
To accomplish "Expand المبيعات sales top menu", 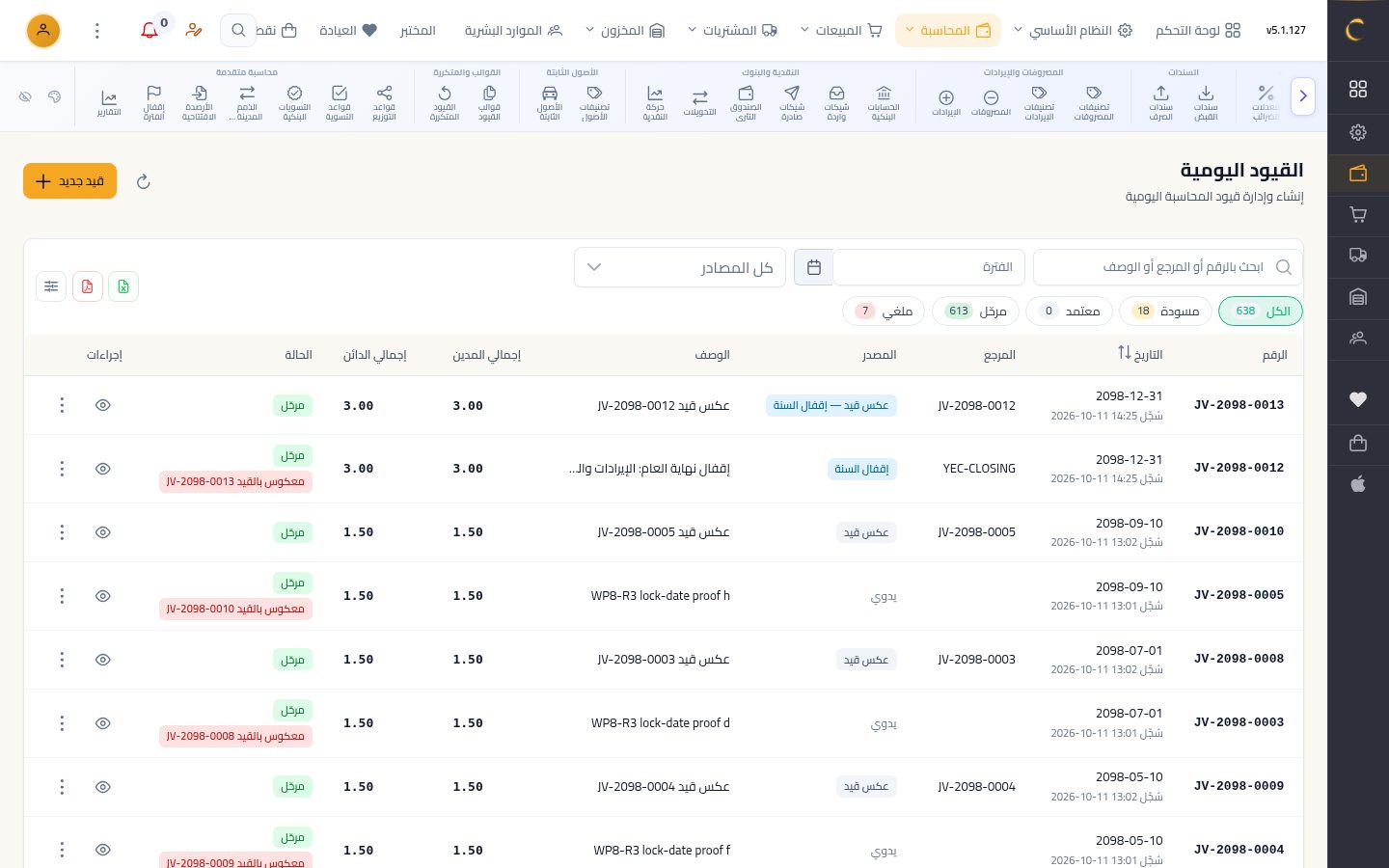I will 841,31.
